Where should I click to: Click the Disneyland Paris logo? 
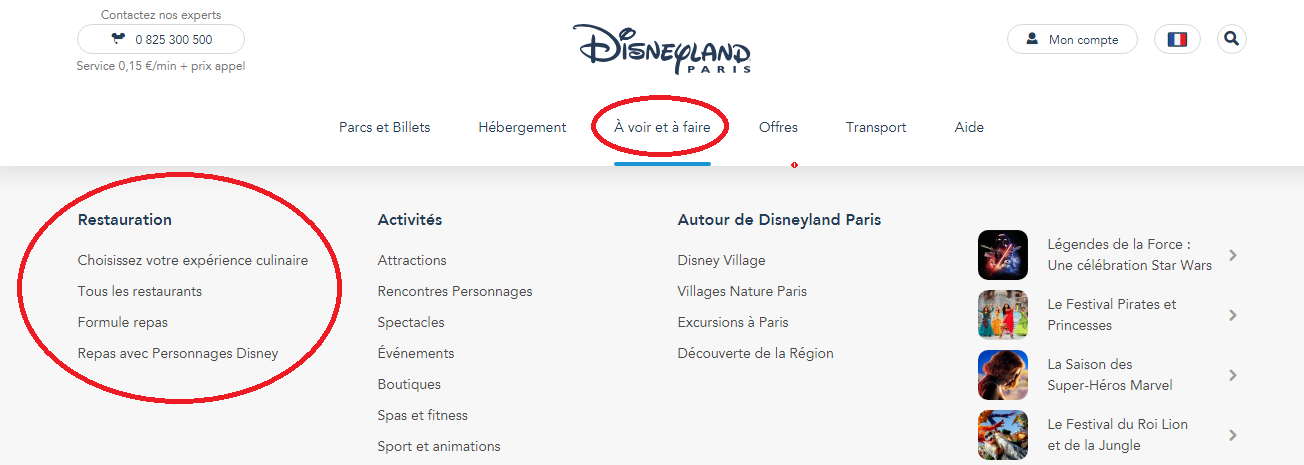click(661, 49)
